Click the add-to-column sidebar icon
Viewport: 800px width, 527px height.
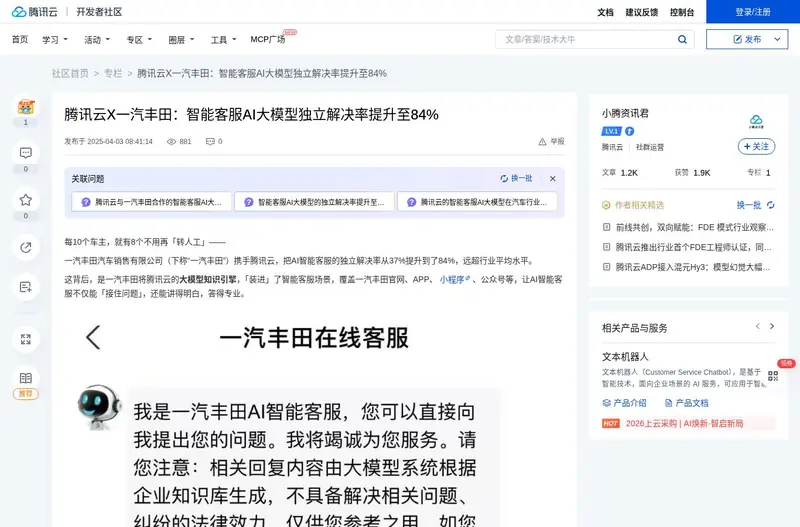click(x=26, y=287)
